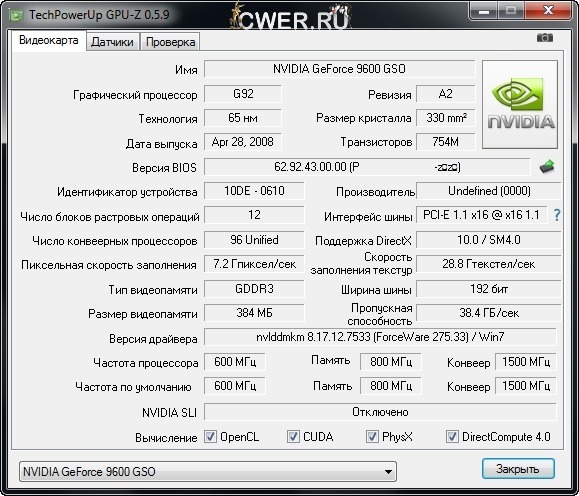
Task: Click the BIOS save chip icon
Action: [547, 167]
